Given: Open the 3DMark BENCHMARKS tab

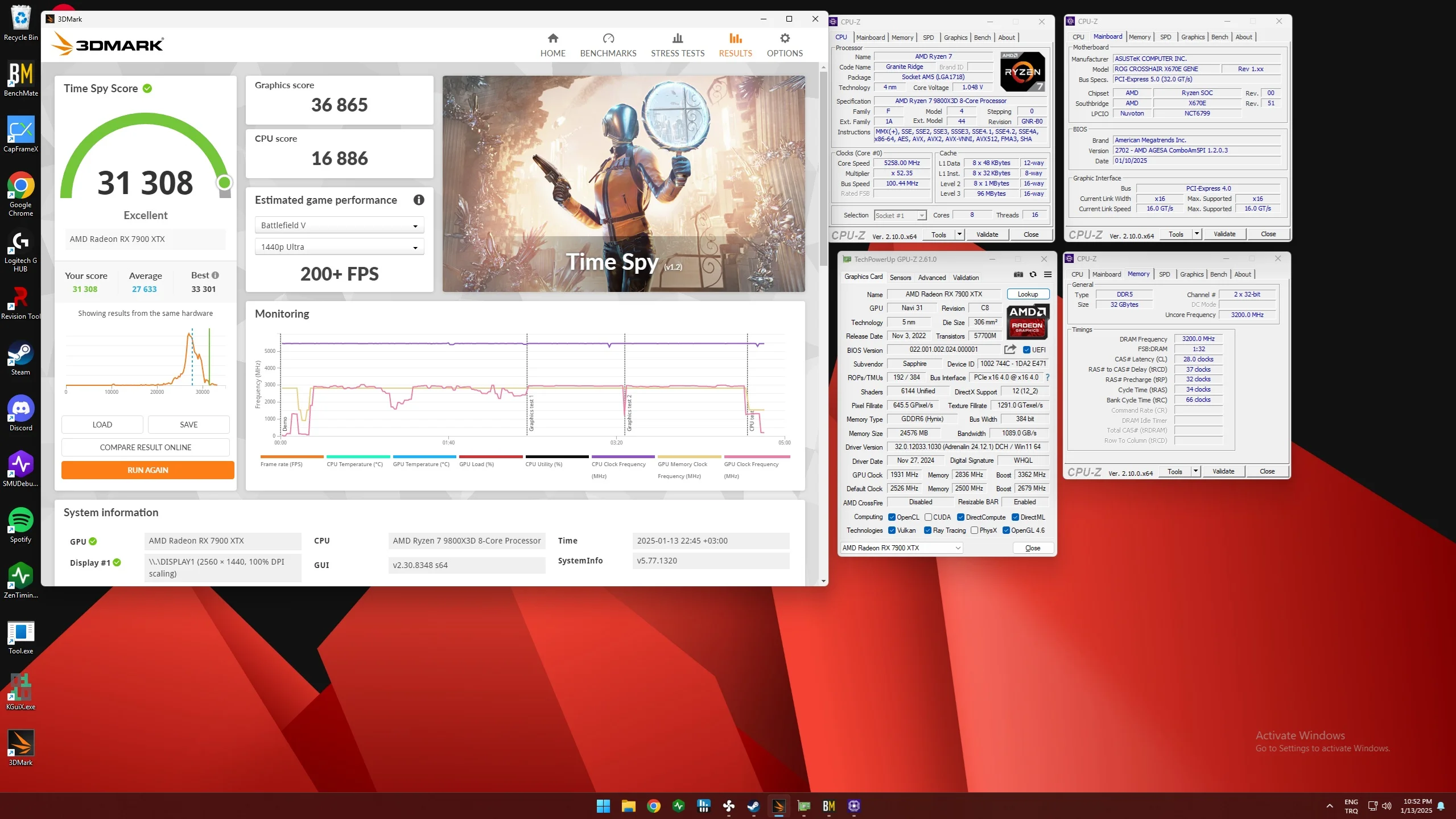Looking at the screenshot, I should [608, 45].
